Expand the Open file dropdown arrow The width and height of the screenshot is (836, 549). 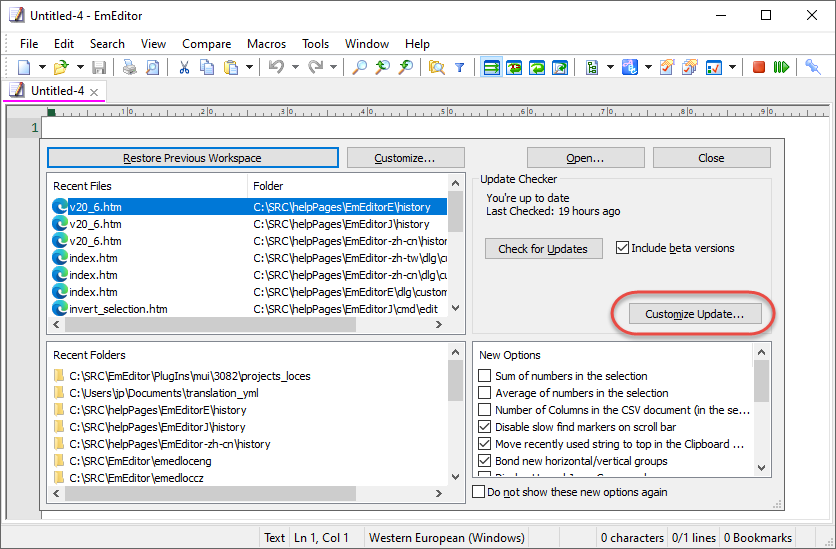[80, 68]
